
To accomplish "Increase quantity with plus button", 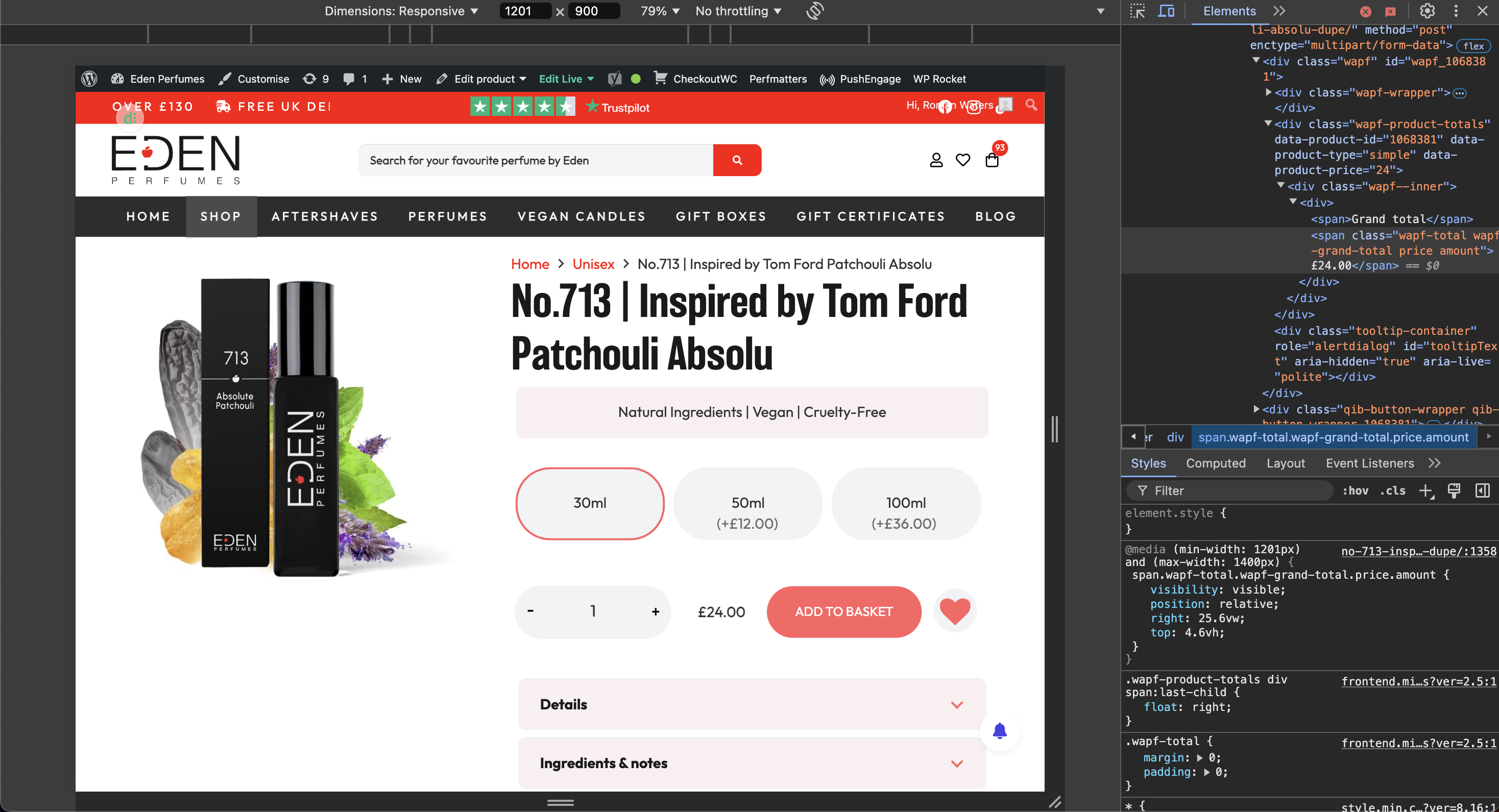I will [x=655, y=611].
